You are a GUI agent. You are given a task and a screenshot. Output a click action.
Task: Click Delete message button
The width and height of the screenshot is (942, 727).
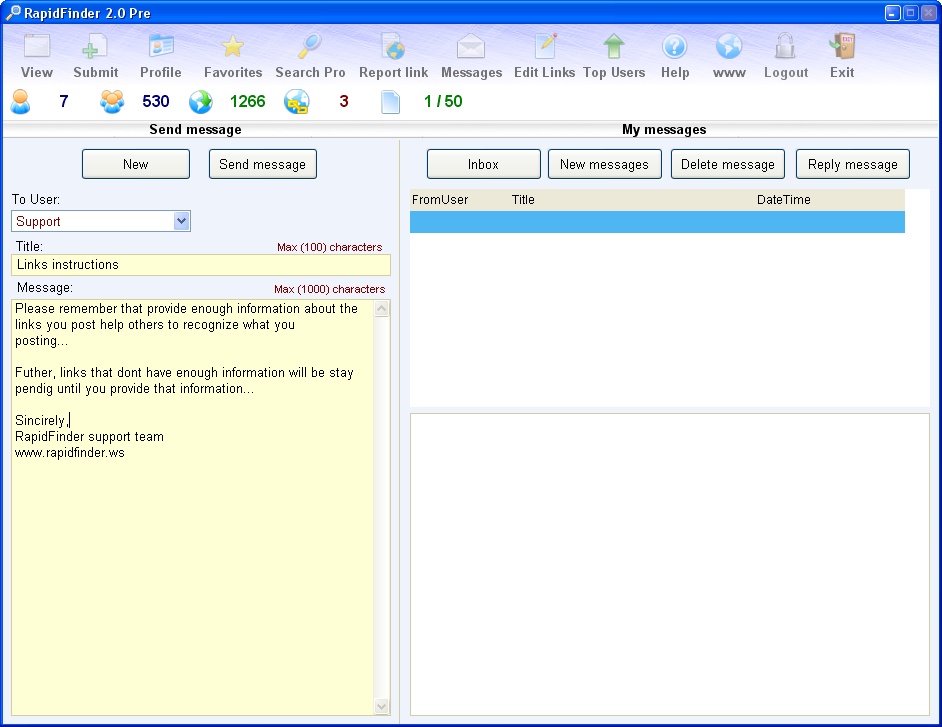coord(728,164)
